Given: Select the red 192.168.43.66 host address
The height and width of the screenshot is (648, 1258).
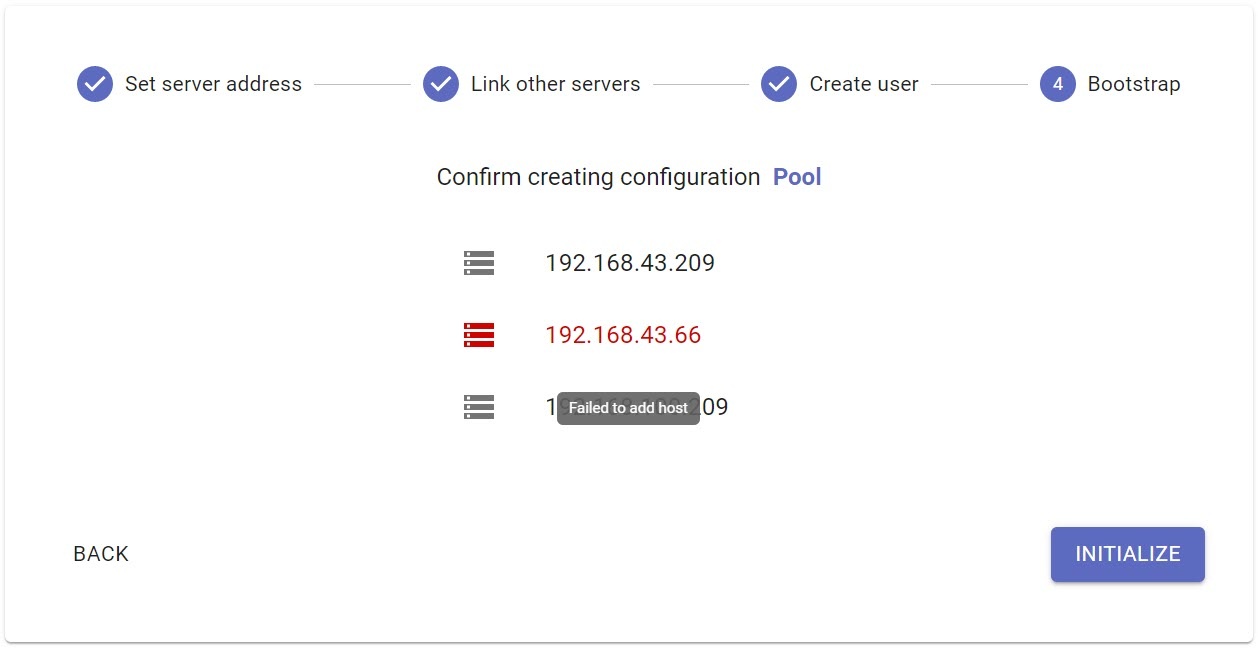Looking at the screenshot, I should coord(623,335).
